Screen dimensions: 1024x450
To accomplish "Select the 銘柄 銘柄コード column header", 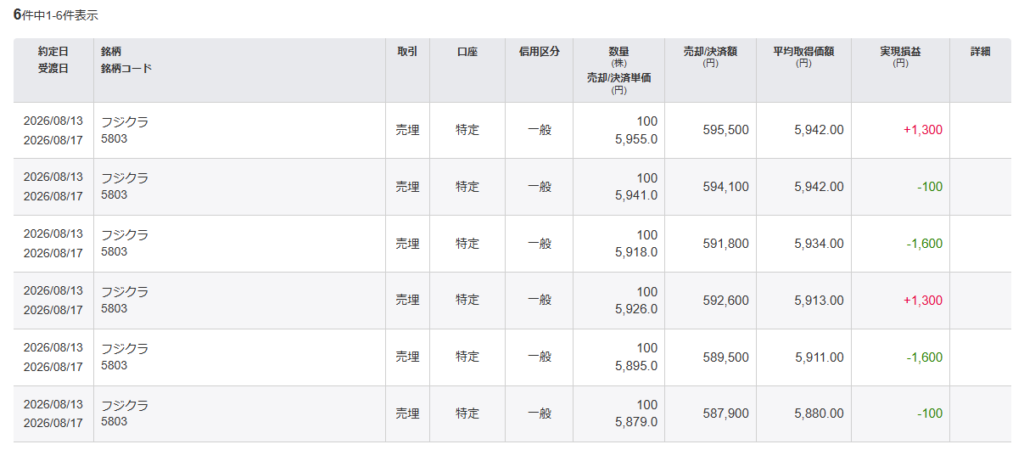I will 240,70.
